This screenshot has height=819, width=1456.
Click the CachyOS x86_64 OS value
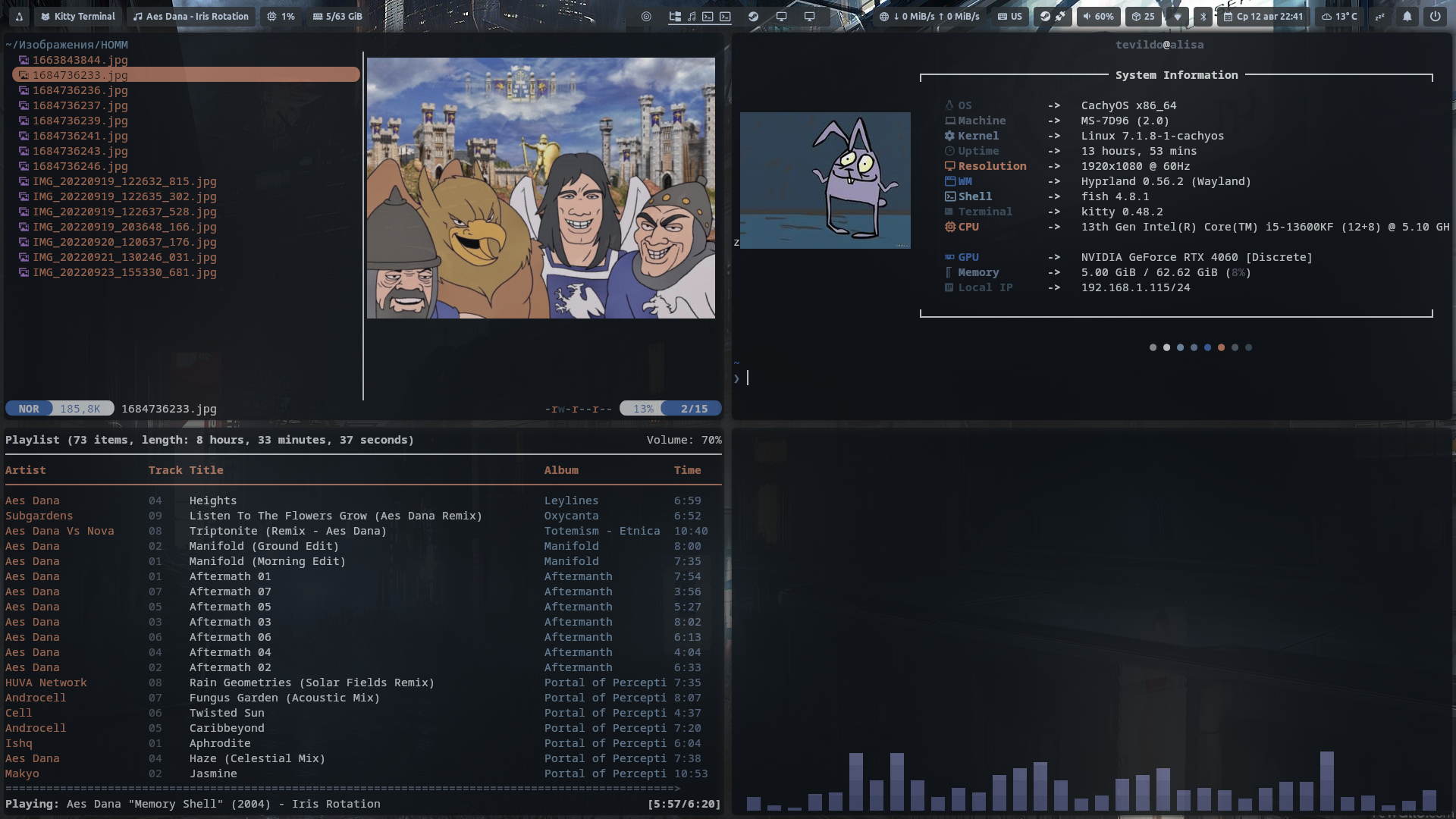pos(1128,105)
